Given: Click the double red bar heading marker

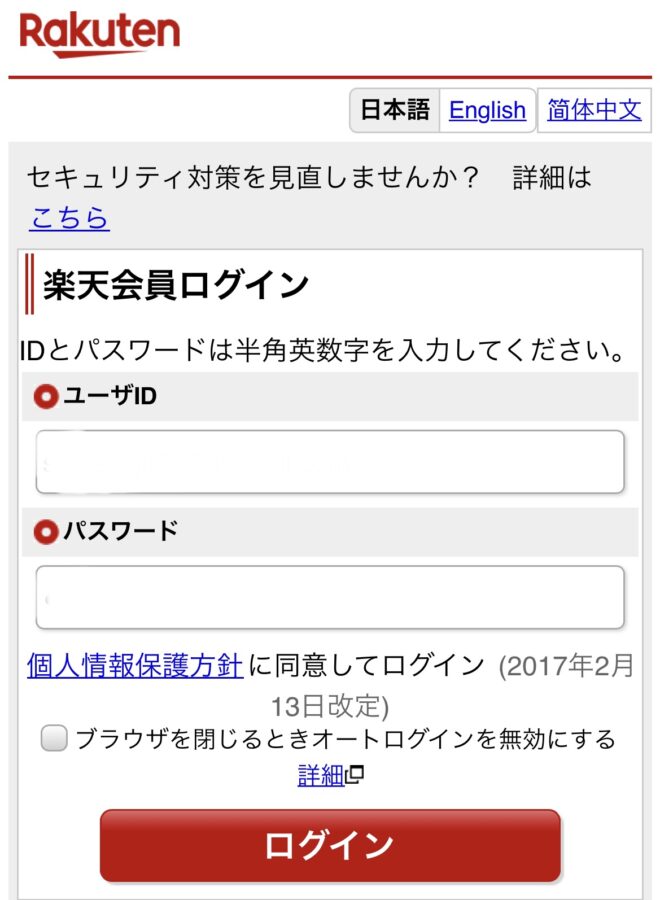Looking at the screenshot, I should coord(29,284).
